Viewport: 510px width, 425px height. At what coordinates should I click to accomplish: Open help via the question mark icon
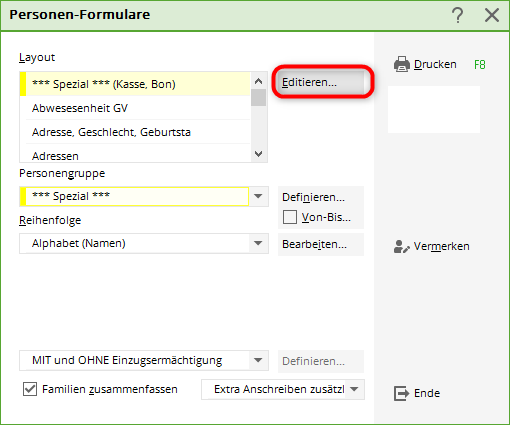coord(458,15)
